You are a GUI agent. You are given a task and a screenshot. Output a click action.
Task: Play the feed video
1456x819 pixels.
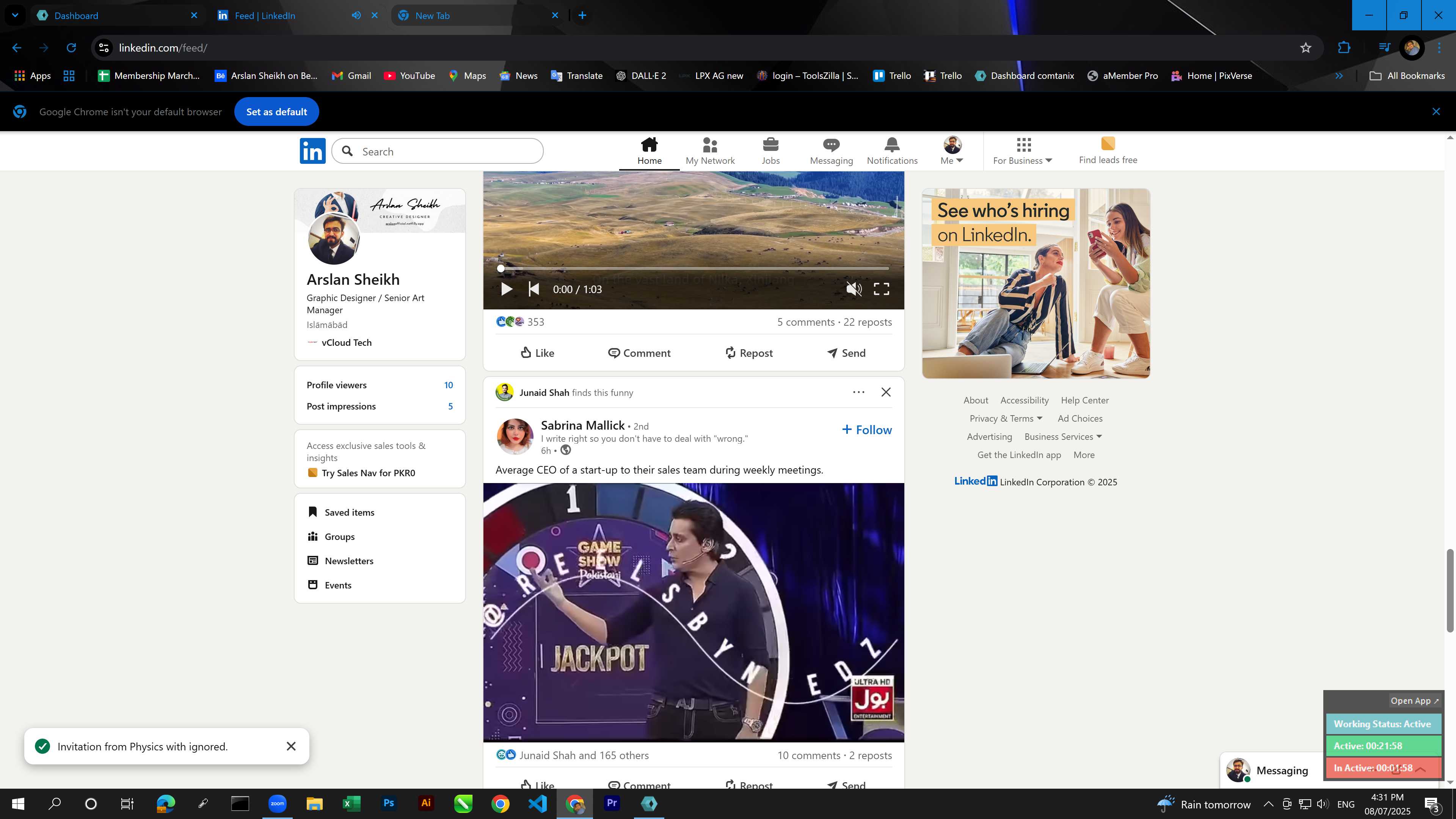click(x=507, y=289)
